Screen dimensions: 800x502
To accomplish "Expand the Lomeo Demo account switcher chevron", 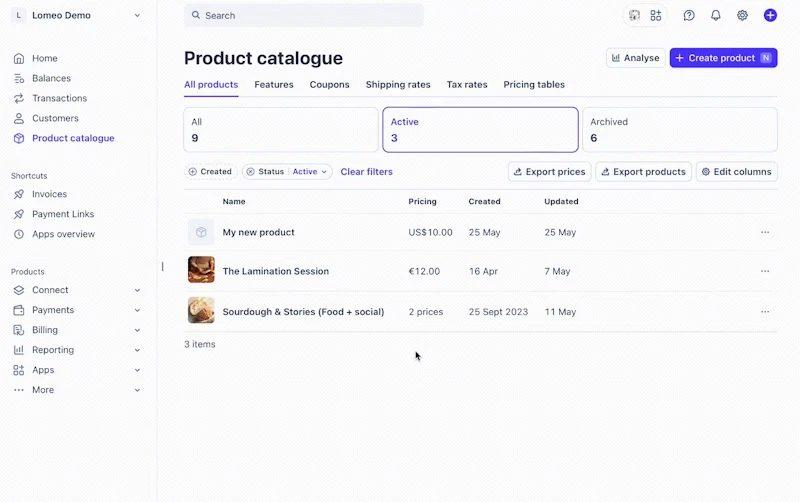I will [x=137, y=15].
